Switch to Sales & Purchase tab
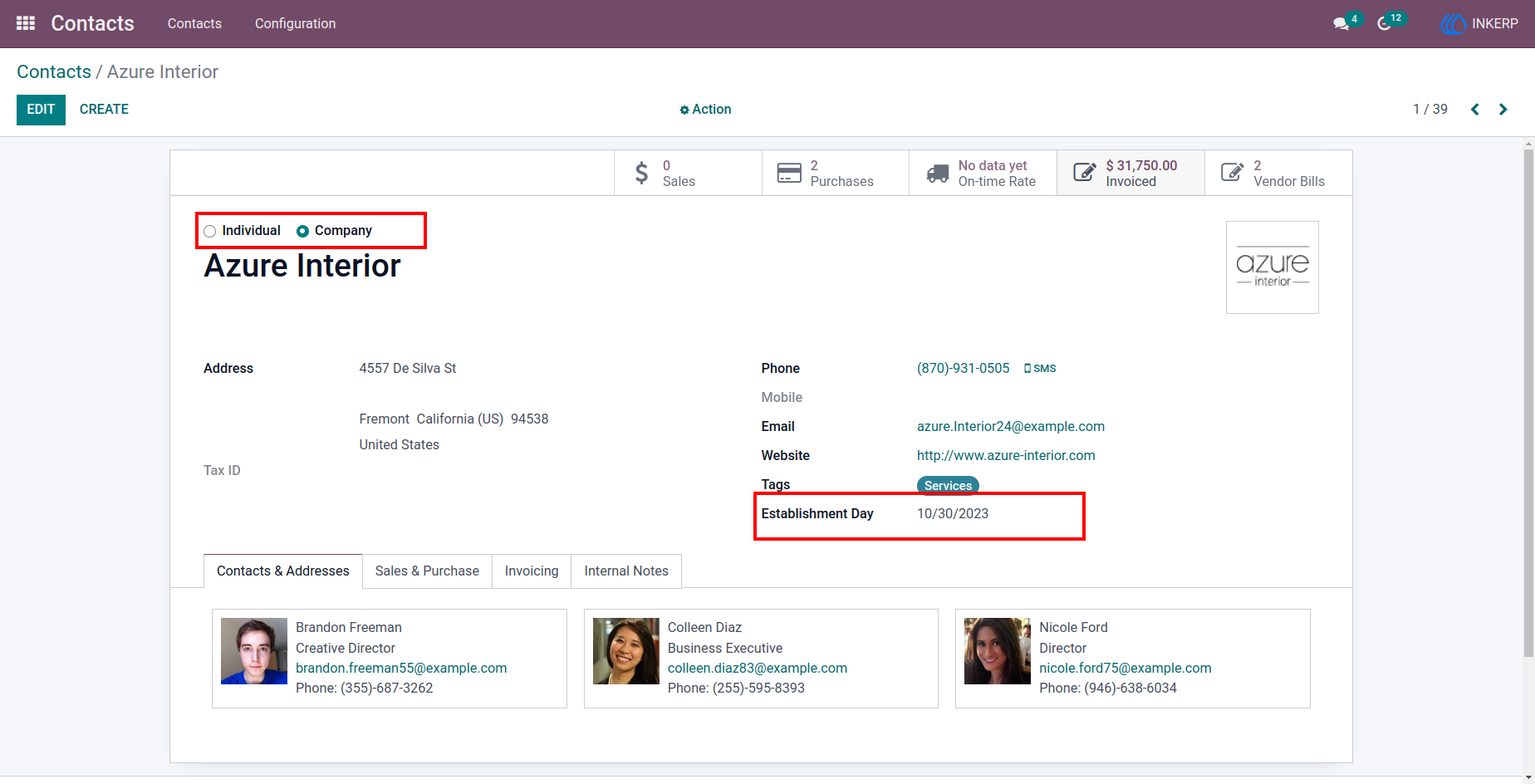The height and width of the screenshot is (784, 1535). click(427, 571)
